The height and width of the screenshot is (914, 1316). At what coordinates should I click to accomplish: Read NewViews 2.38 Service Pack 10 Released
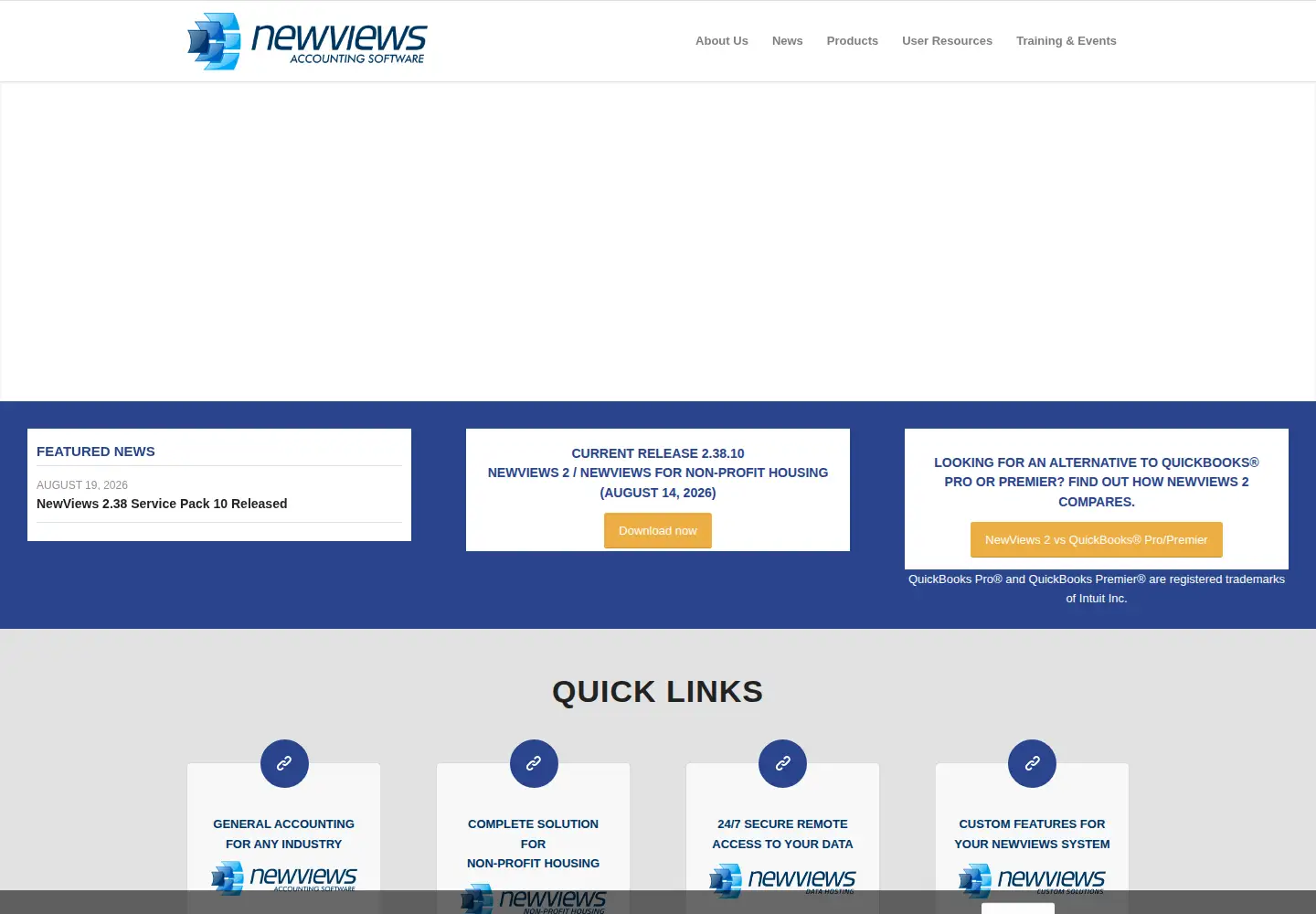click(162, 504)
